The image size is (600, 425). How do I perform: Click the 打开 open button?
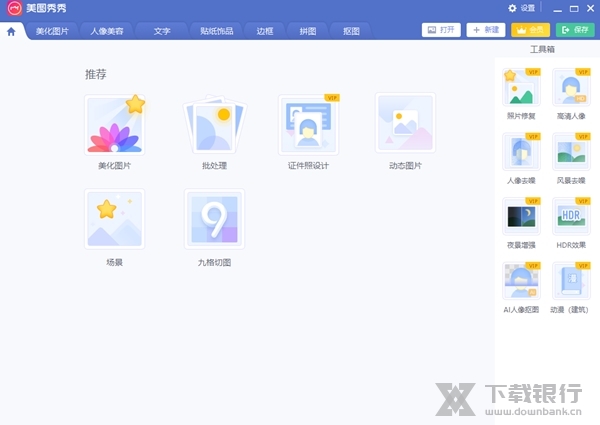click(x=441, y=30)
